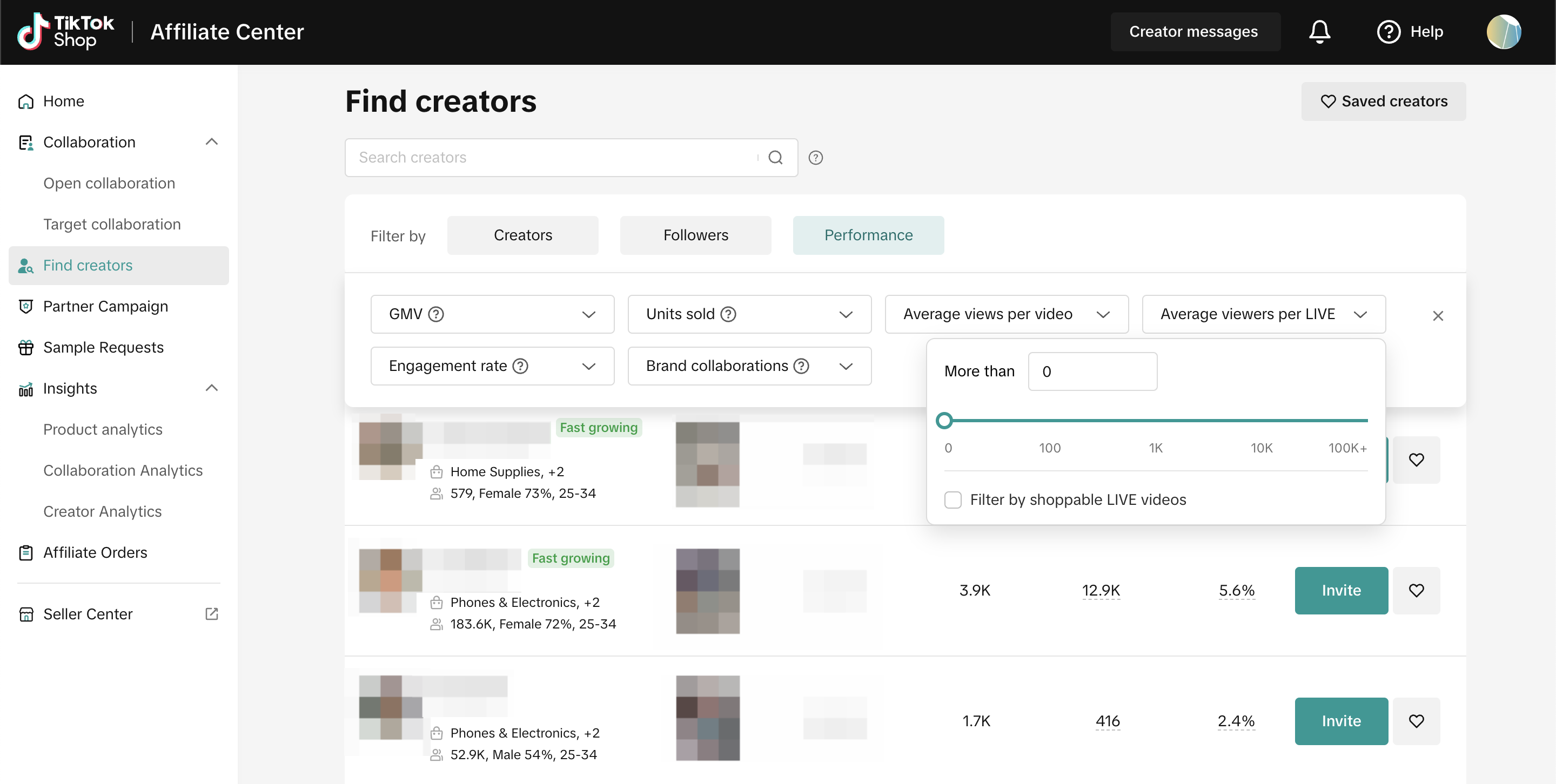Click the search magnifier icon

click(x=775, y=158)
